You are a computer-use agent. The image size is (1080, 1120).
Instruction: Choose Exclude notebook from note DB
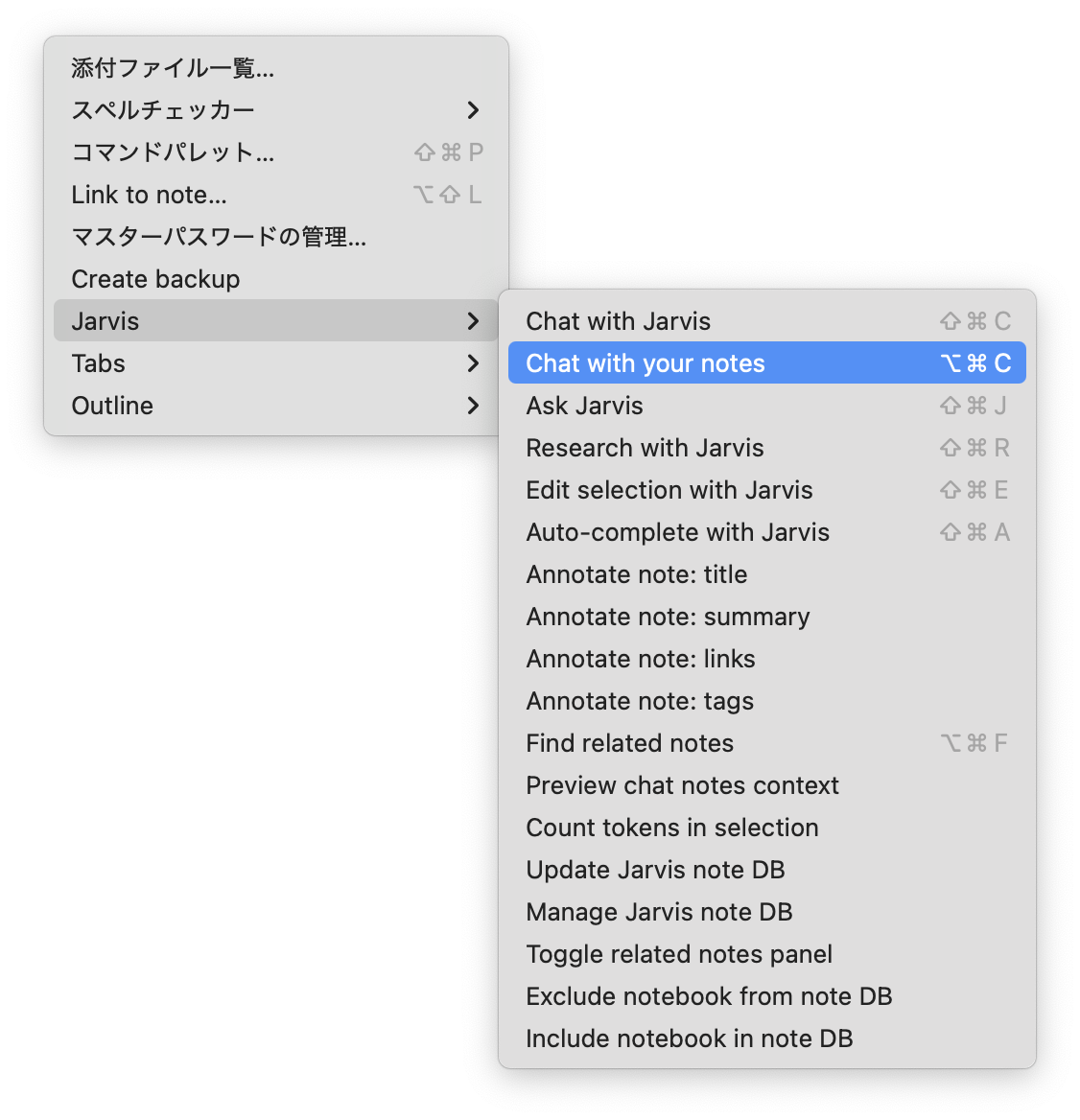(709, 996)
